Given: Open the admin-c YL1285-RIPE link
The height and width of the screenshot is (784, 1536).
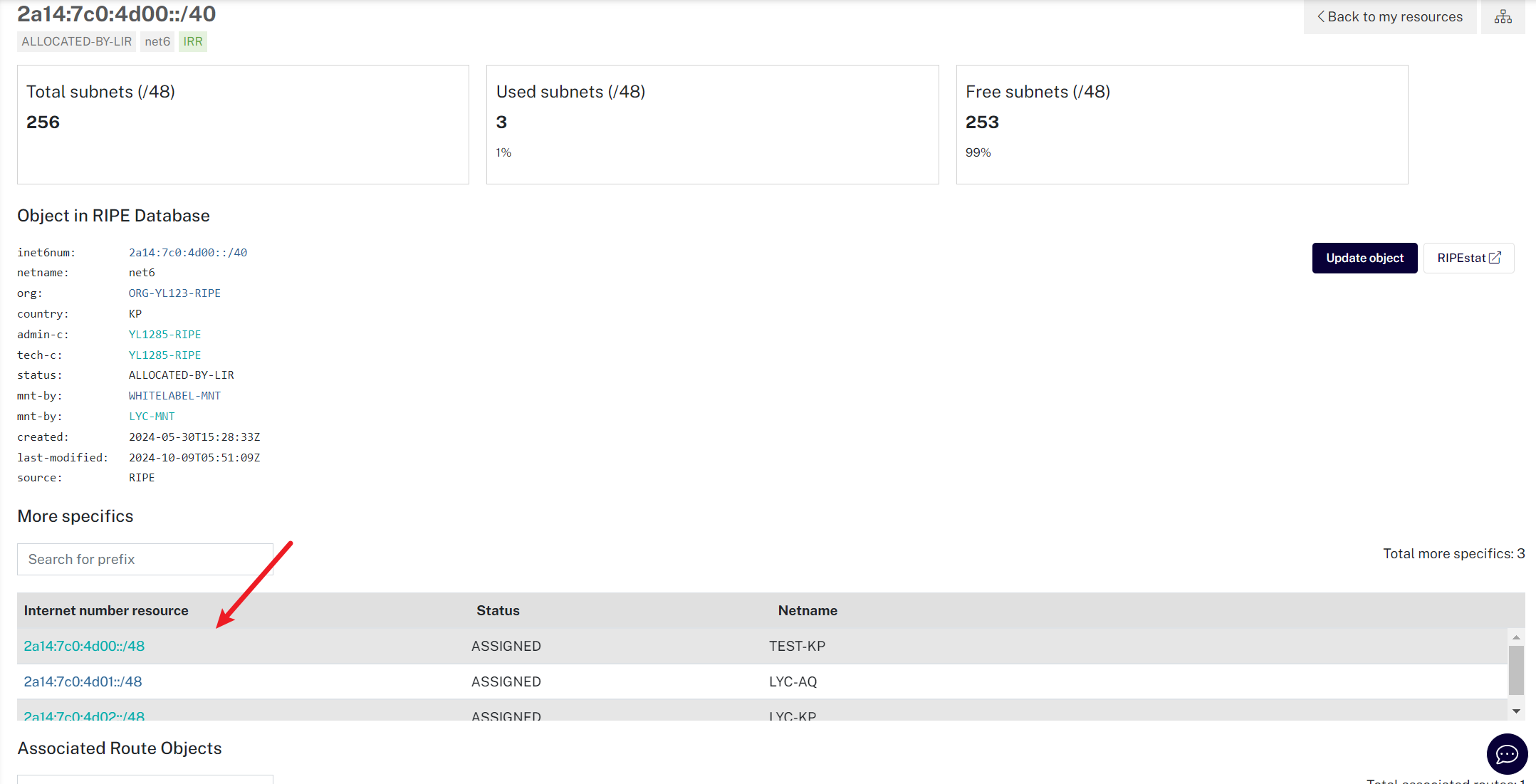Looking at the screenshot, I should coord(164,335).
